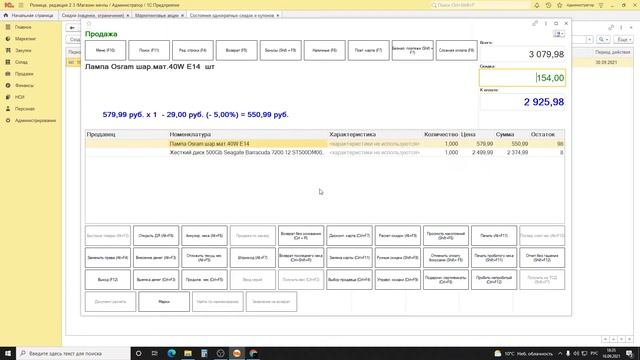Click Управл. скидки (Ctrl+F9) button
The height and width of the screenshot is (360, 640).
[398, 280]
